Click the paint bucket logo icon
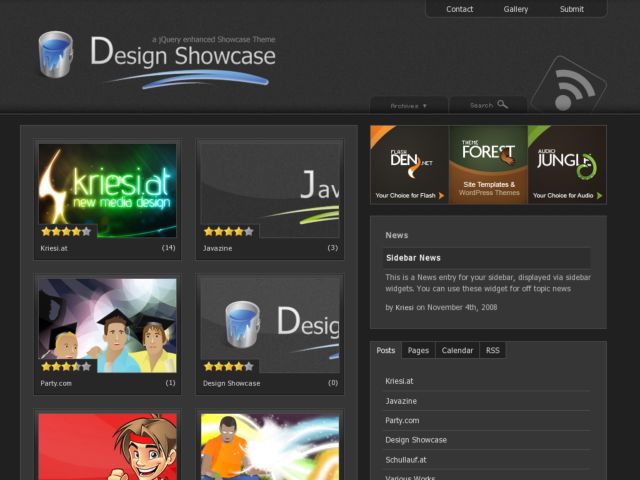Viewport: 640px width, 480px height. tap(56, 54)
